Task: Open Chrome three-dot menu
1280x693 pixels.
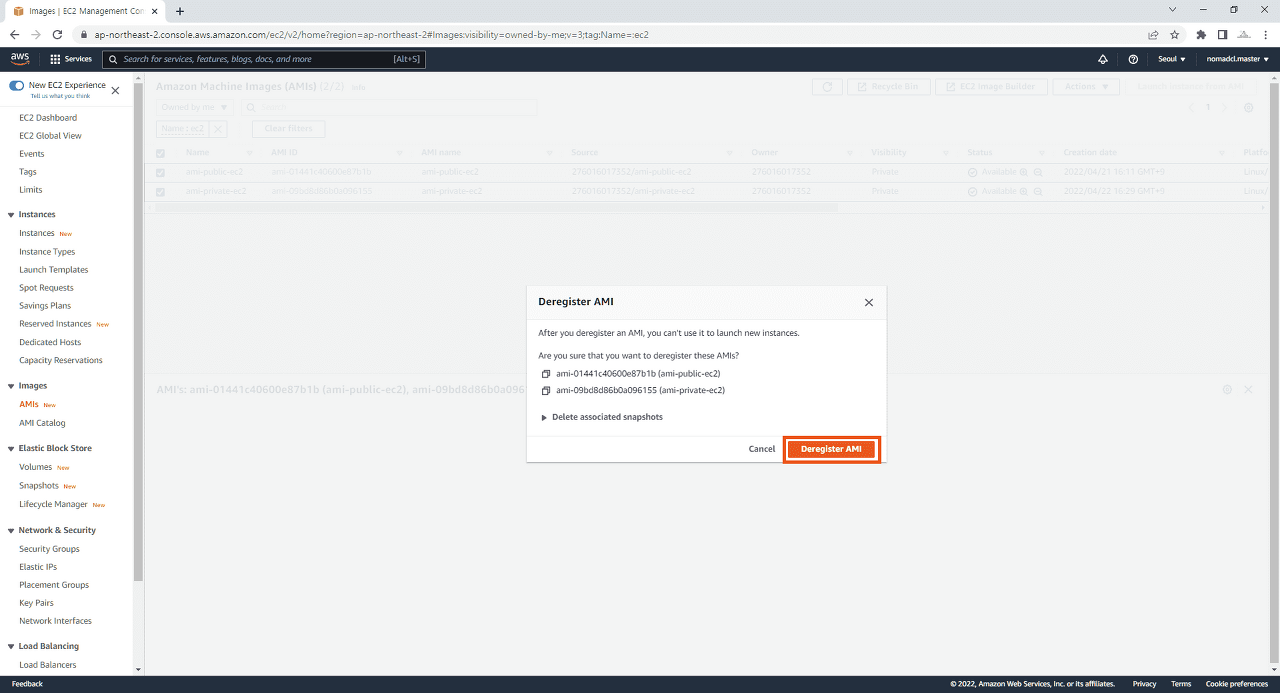Action: coord(1264,34)
